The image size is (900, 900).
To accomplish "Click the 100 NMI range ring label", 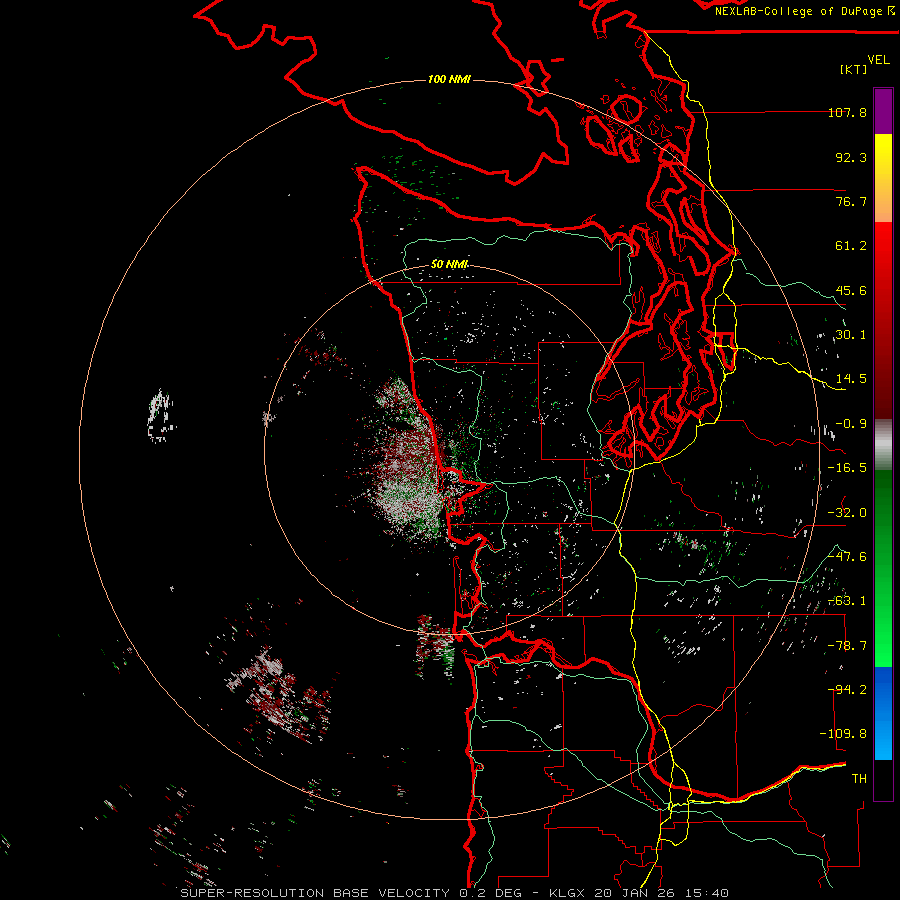I will tap(449, 79).
